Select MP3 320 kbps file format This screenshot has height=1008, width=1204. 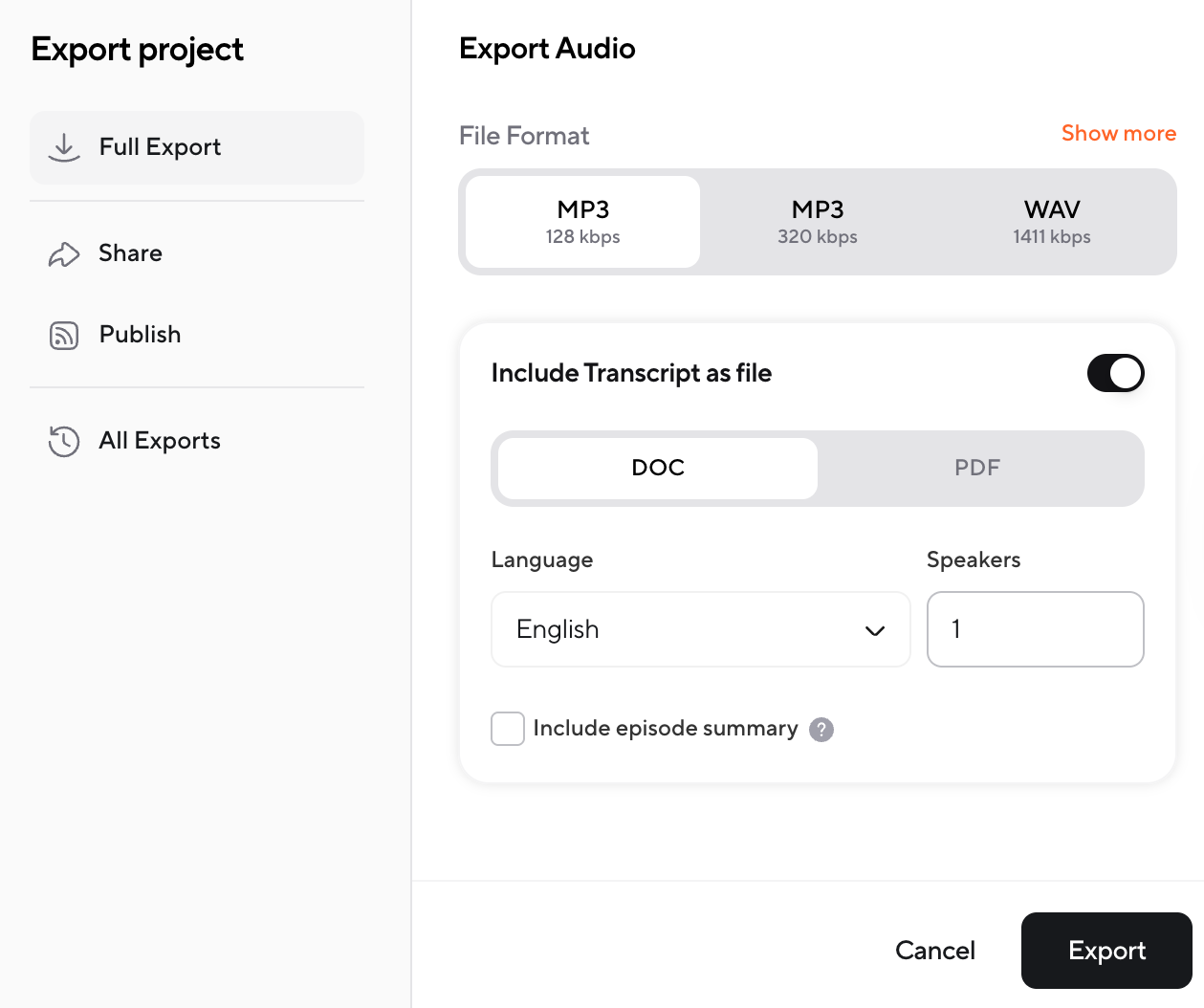click(x=817, y=222)
